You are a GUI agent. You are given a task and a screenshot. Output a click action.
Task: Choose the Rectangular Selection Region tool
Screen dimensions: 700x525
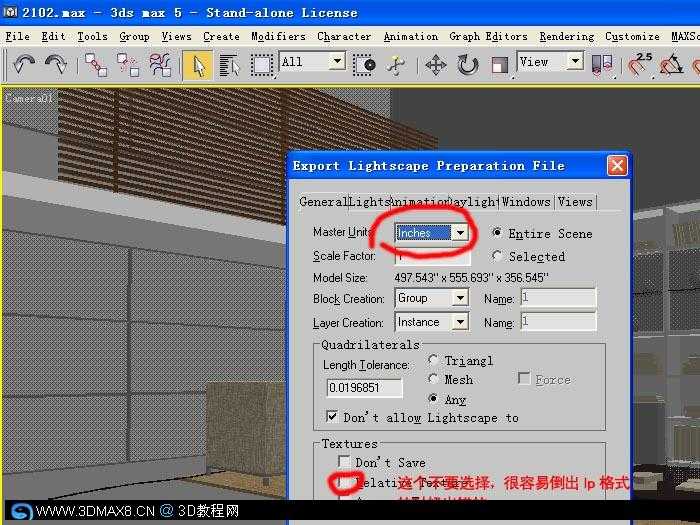262,66
